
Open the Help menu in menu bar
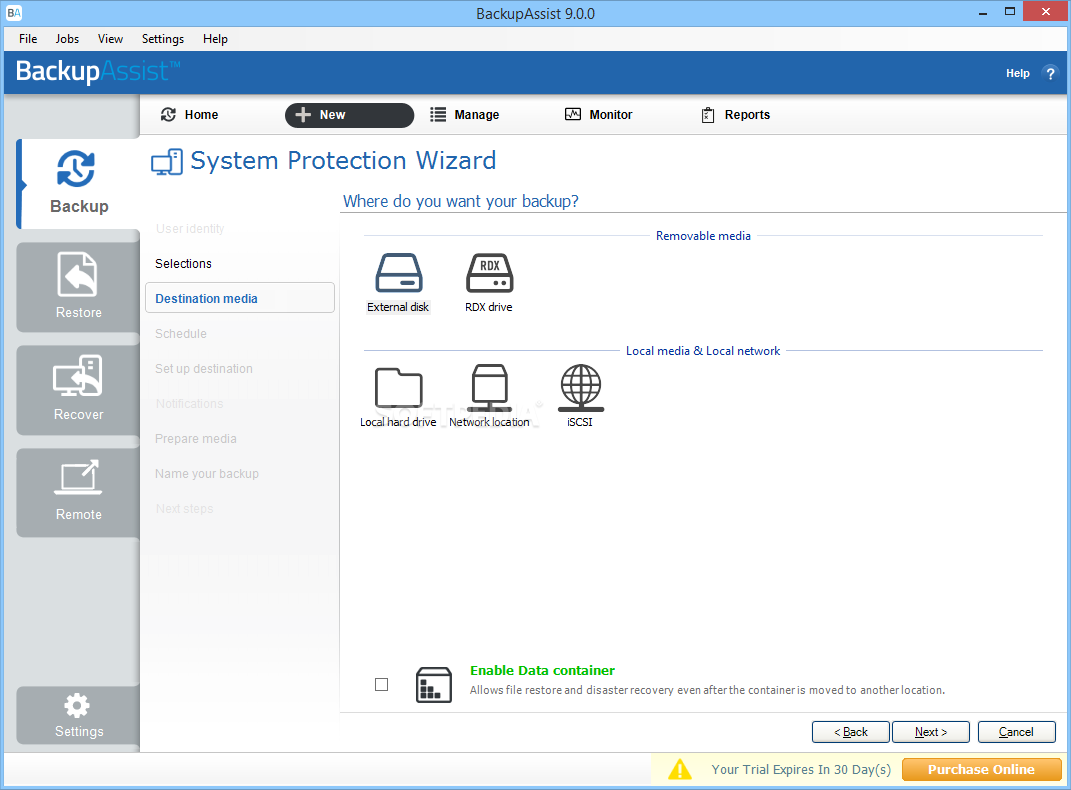[215, 39]
